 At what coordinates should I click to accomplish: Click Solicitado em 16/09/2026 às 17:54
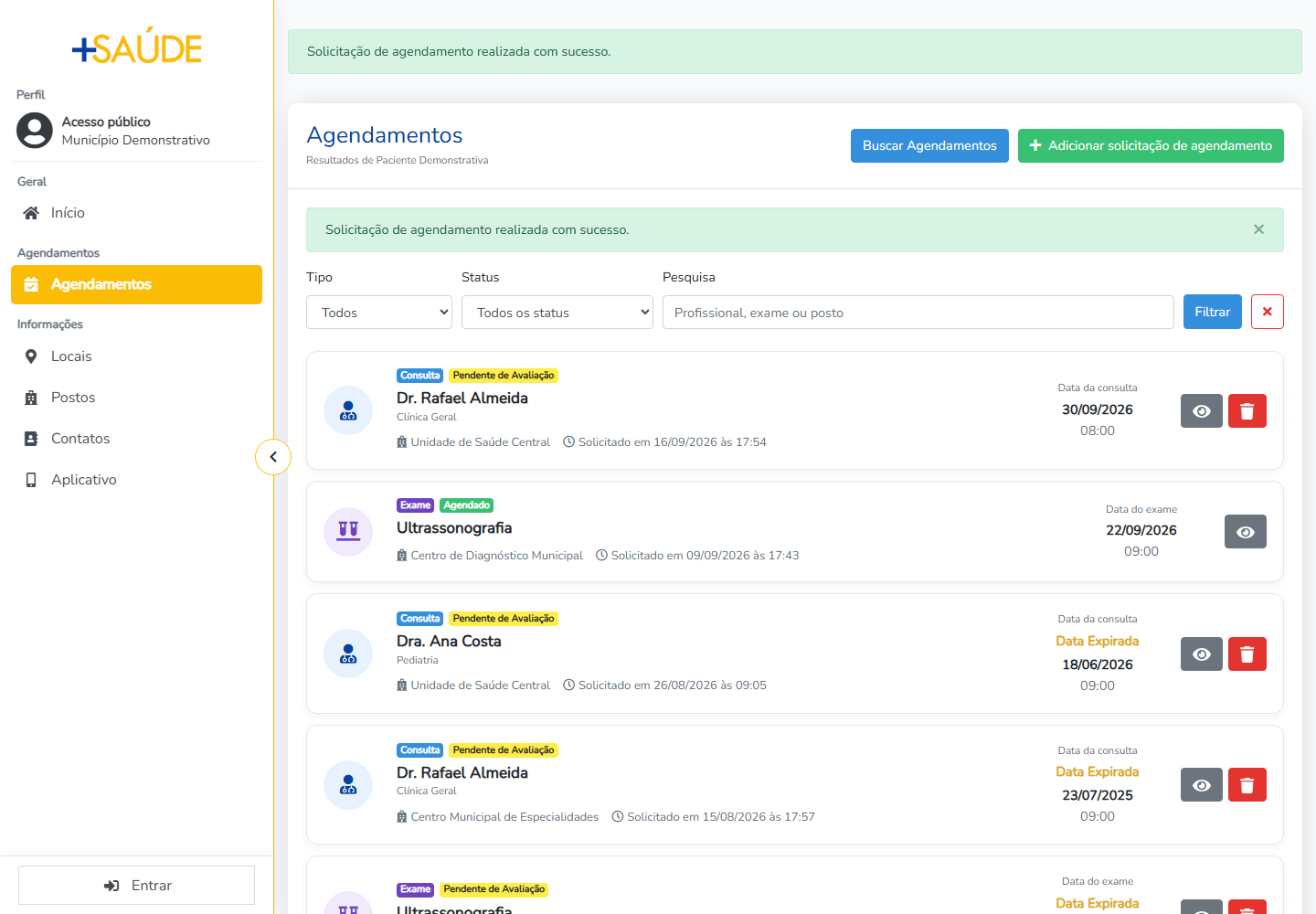673,442
